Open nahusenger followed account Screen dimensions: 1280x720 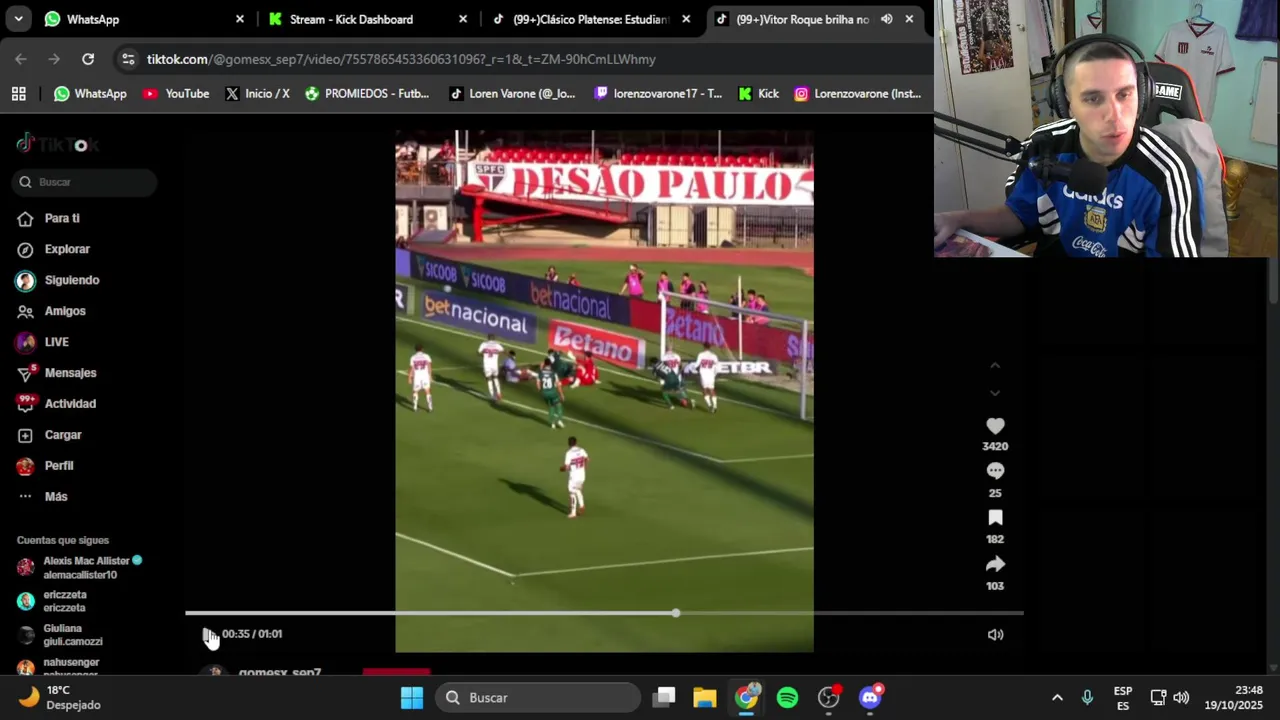tap(56, 667)
